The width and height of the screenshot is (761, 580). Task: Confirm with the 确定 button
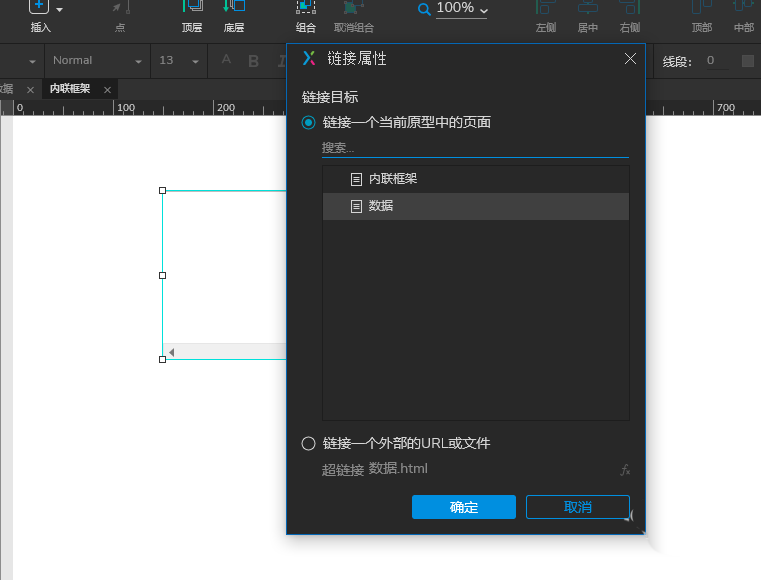click(x=463, y=507)
